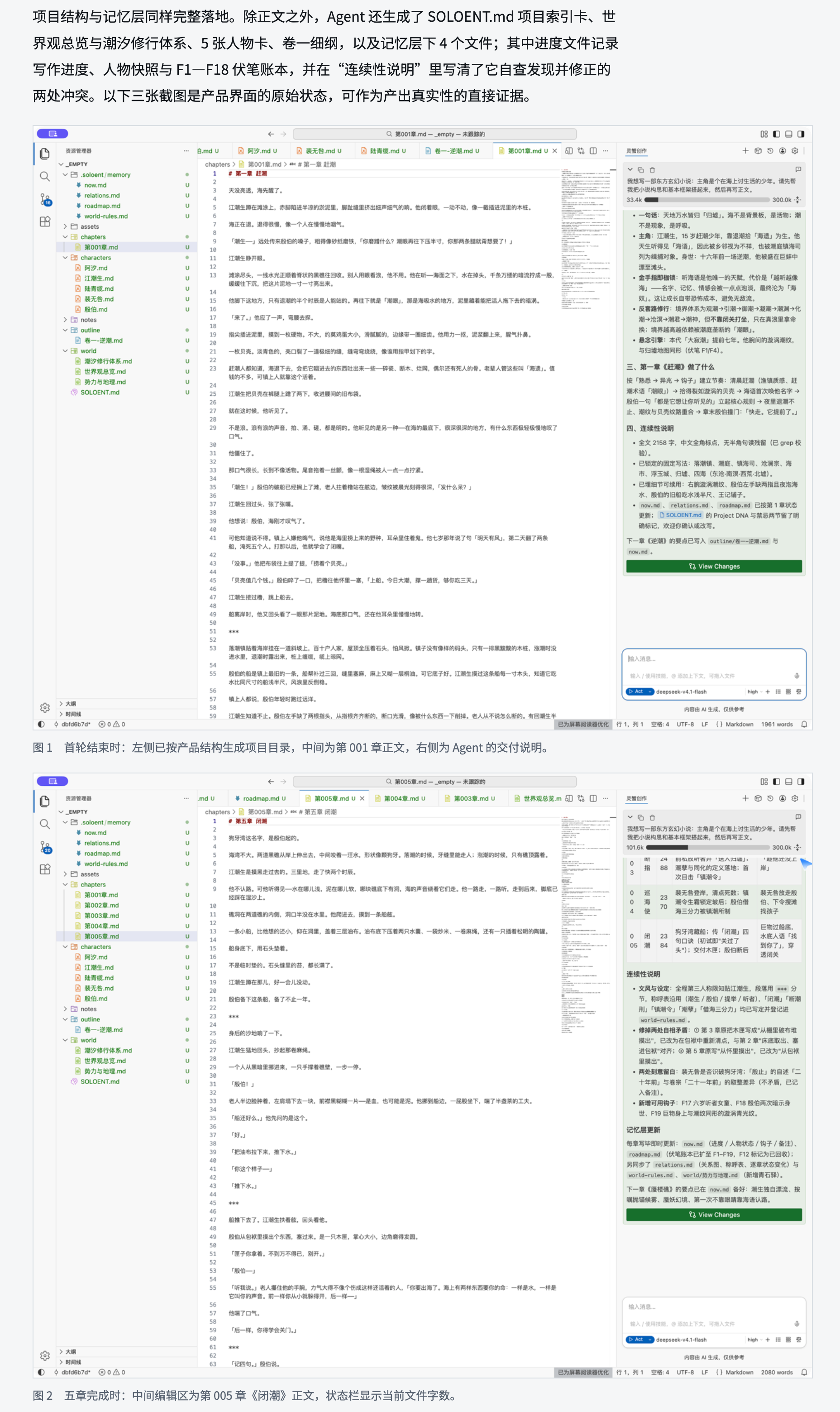Start new chat with plus icon in Figure 1 灵蟹创作 header
Viewport: 840px width, 1412px height.
tap(745, 151)
